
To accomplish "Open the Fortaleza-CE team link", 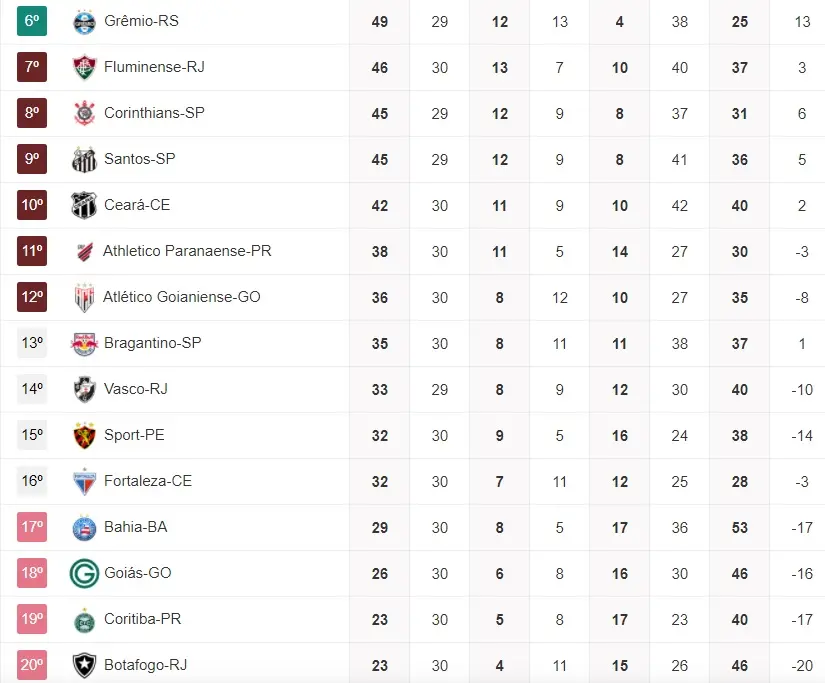I will pos(147,481).
